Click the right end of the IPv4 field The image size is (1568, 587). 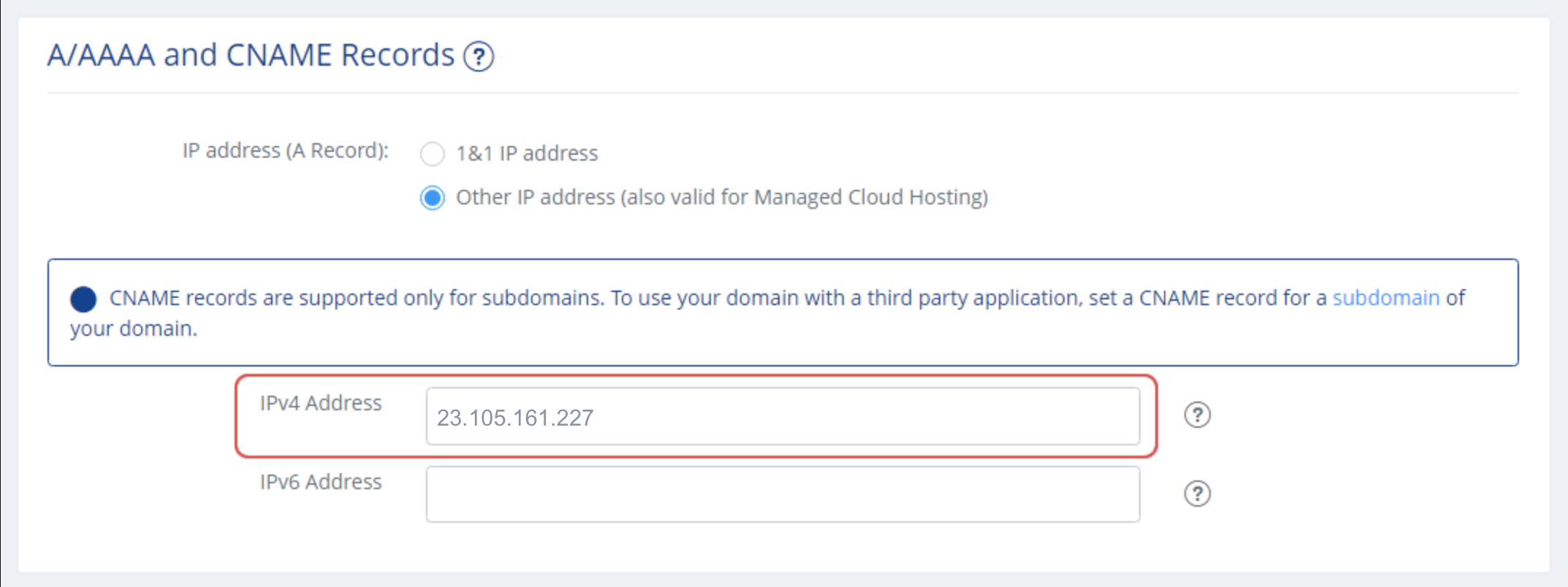[1111, 417]
